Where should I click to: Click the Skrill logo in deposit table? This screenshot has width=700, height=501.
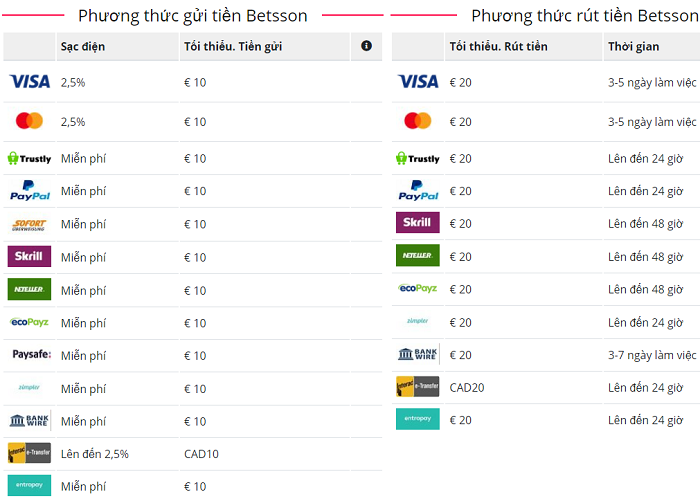point(29,257)
